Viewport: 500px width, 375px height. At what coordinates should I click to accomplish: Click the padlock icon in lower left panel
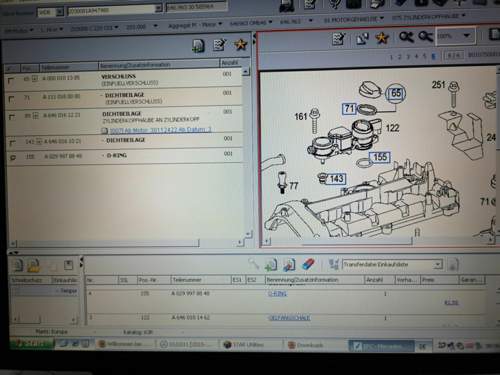pos(34,265)
